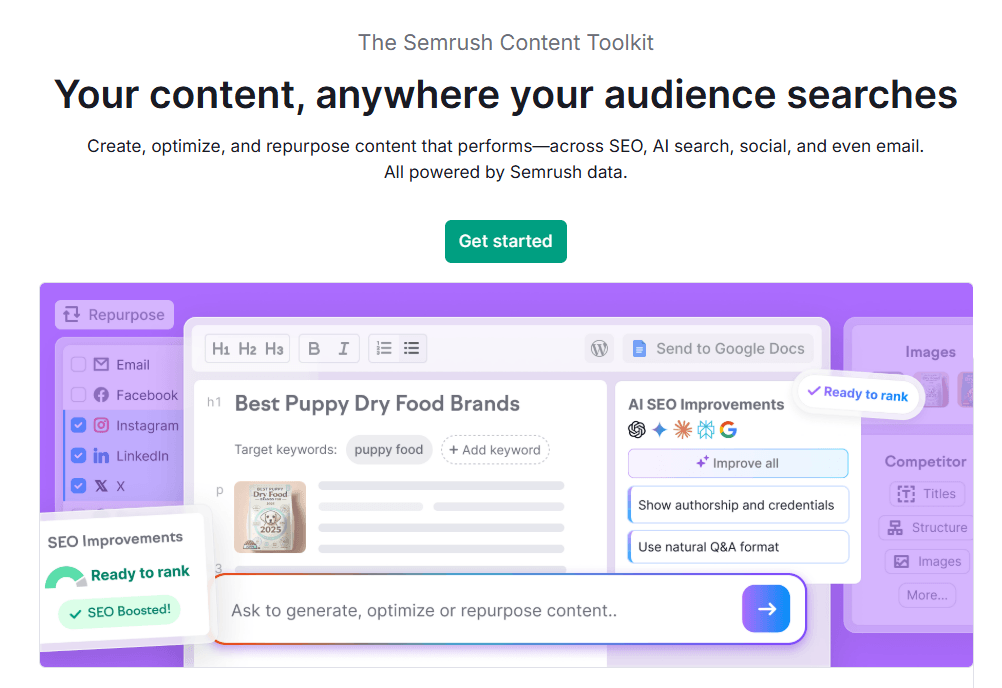Select the H3 heading format

pyautogui.click(x=274, y=349)
